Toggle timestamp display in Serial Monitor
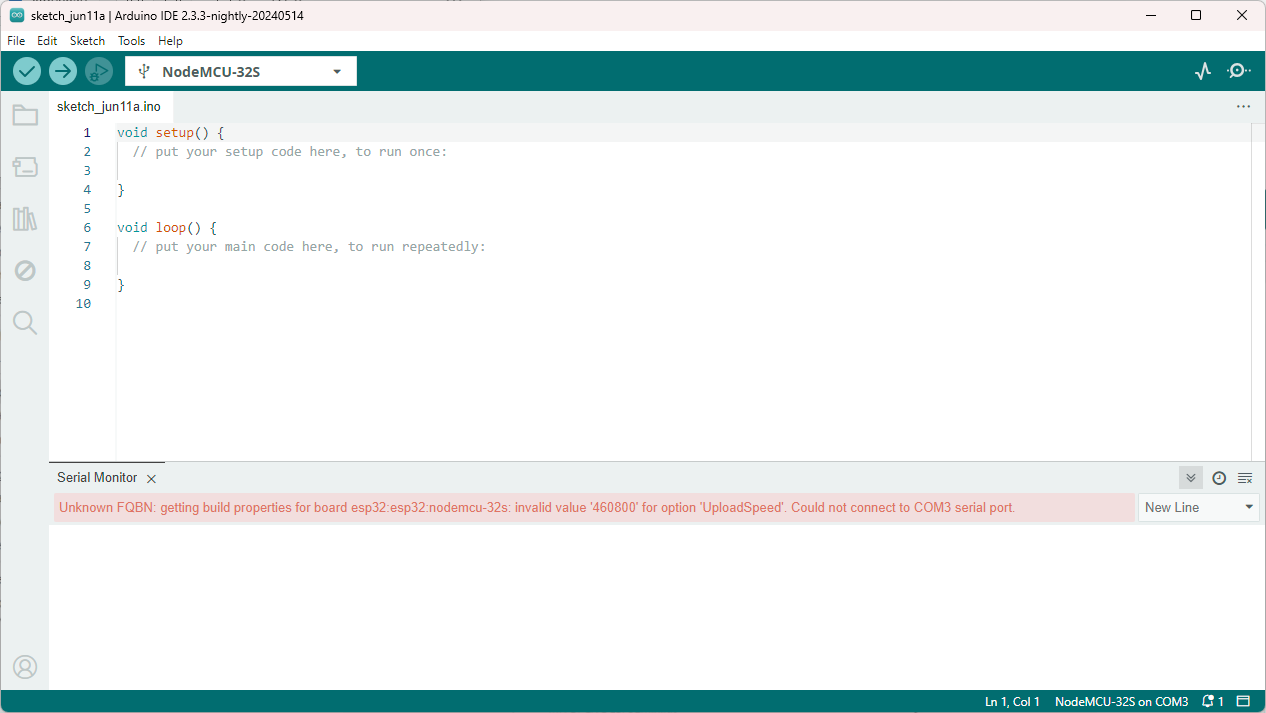The height and width of the screenshot is (713, 1266). [x=1218, y=478]
